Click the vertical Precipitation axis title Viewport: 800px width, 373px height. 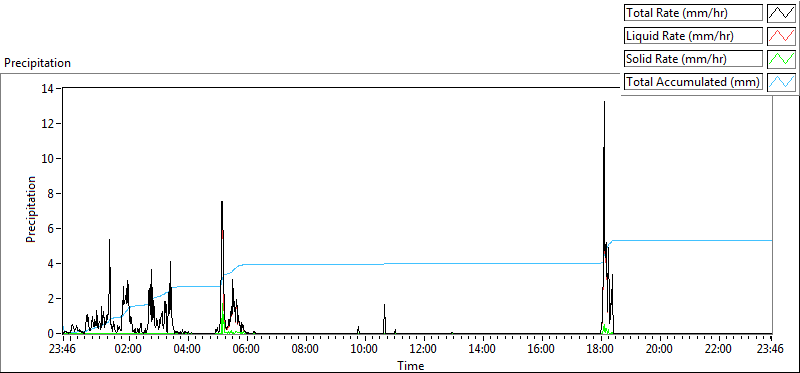coord(31,209)
